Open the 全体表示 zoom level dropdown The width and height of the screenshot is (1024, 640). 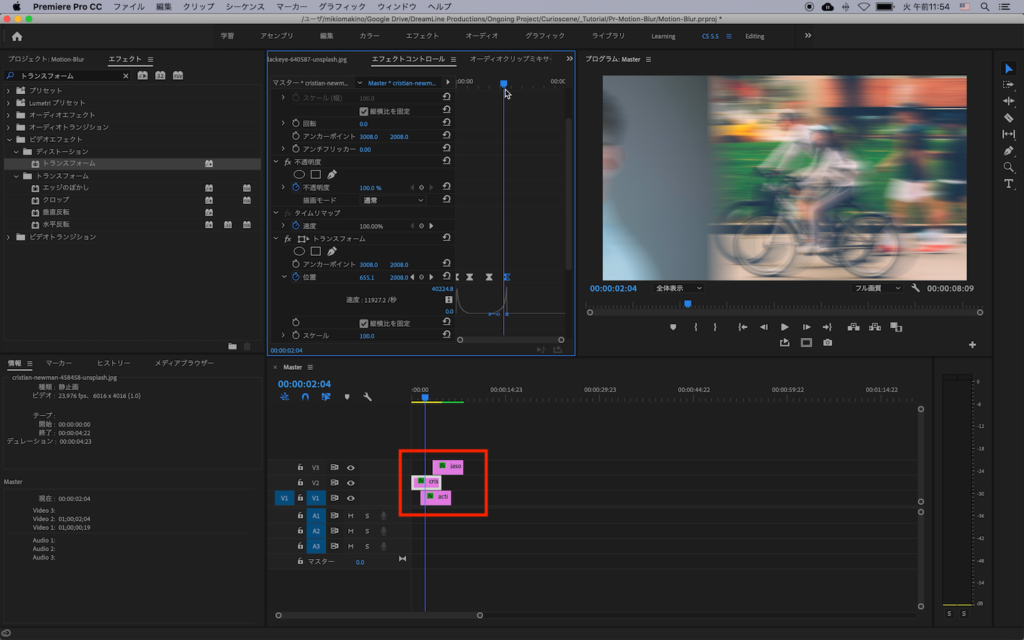tap(679, 288)
